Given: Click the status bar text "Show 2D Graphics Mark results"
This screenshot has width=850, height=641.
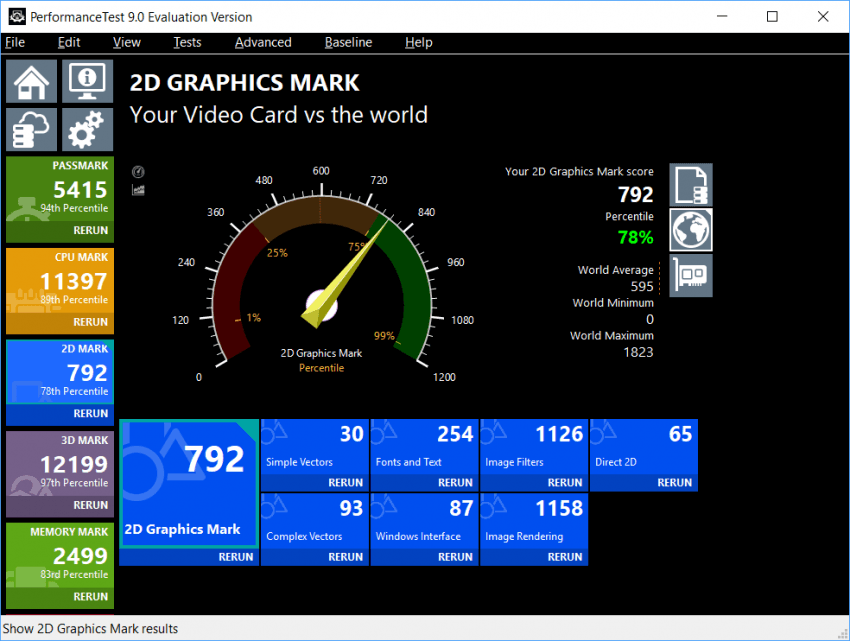Looking at the screenshot, I should 90,629.
